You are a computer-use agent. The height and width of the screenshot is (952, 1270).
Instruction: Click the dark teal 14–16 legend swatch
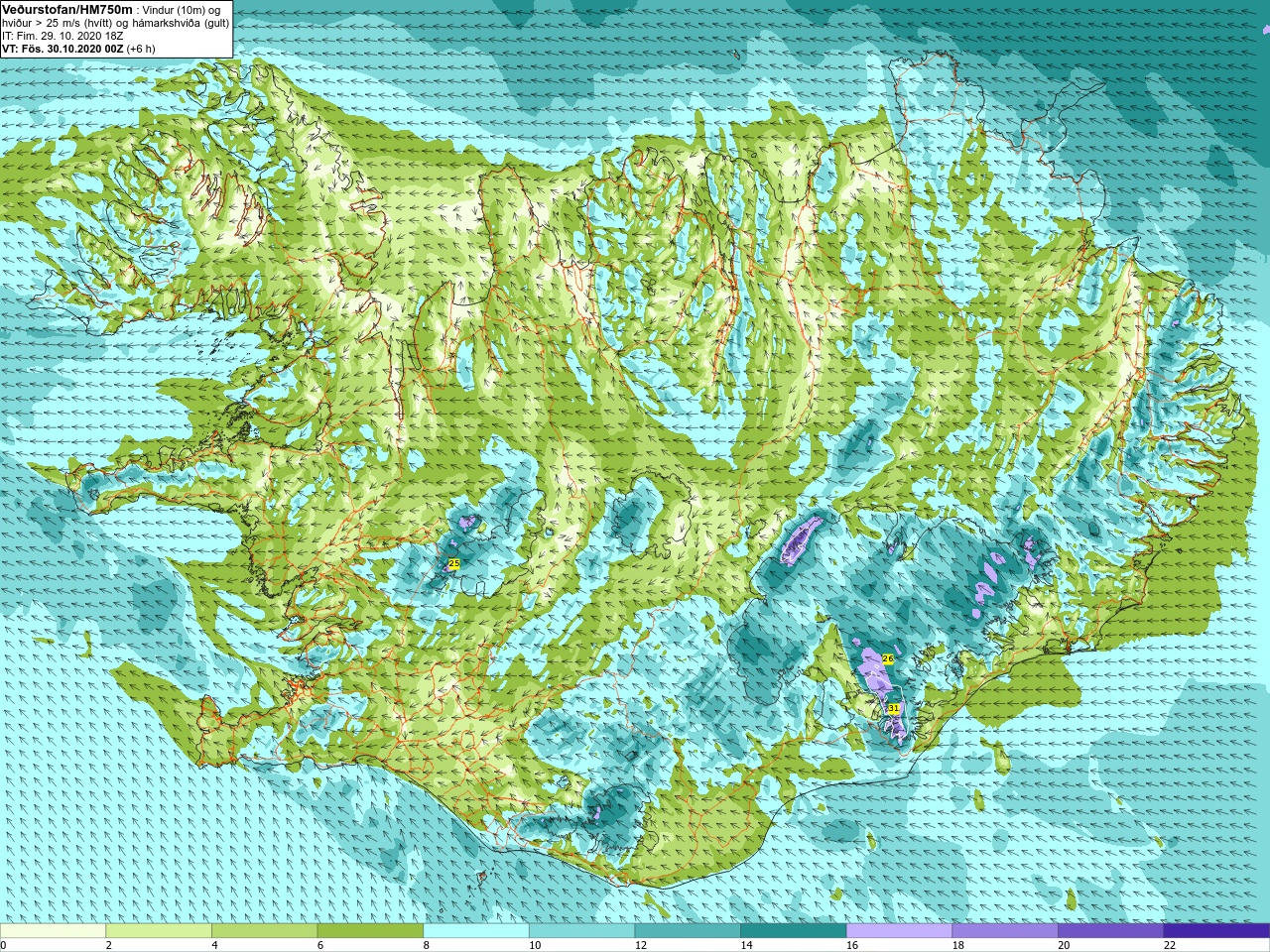(794, 931)
